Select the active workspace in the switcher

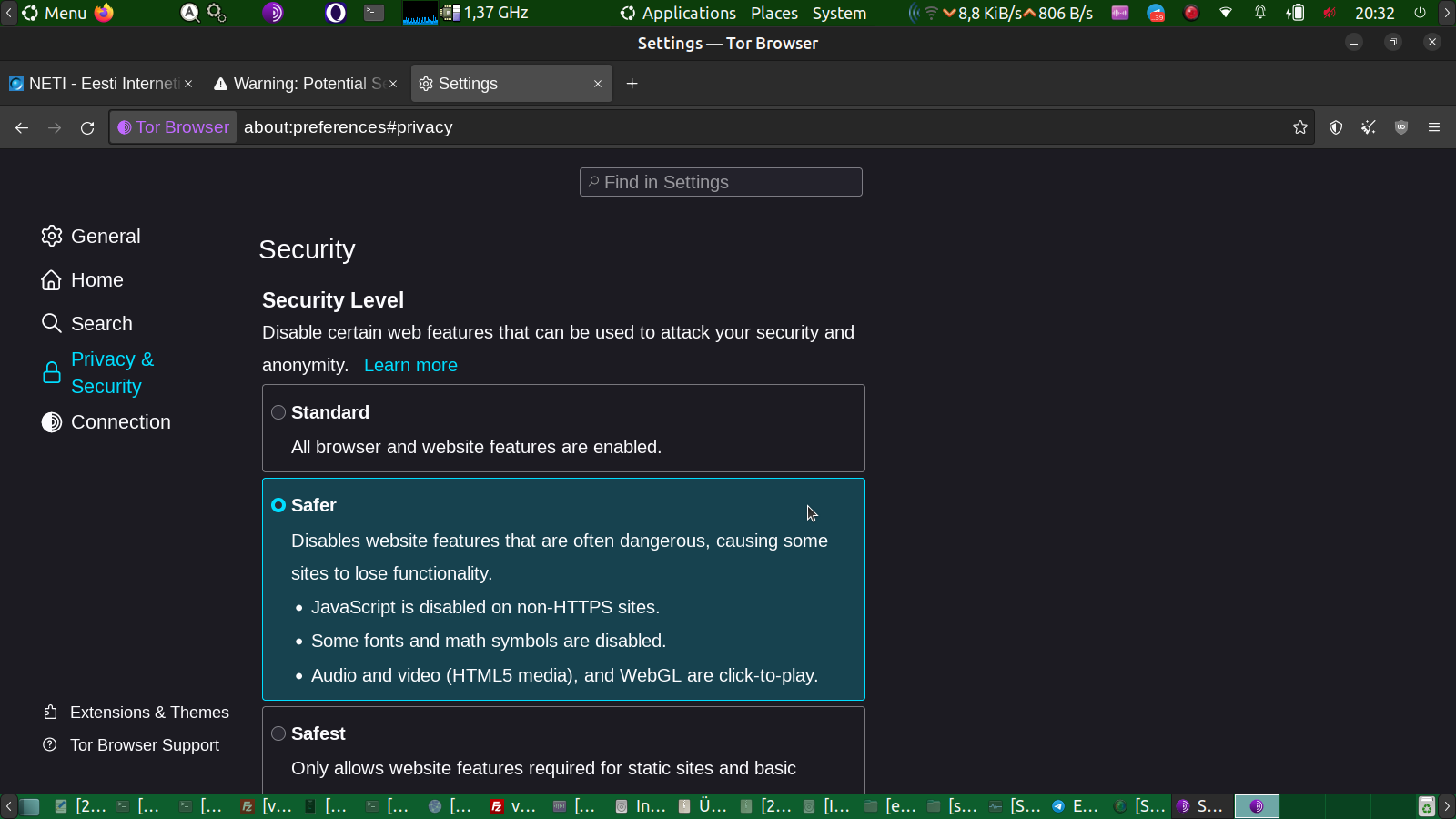click(1257, 806)
